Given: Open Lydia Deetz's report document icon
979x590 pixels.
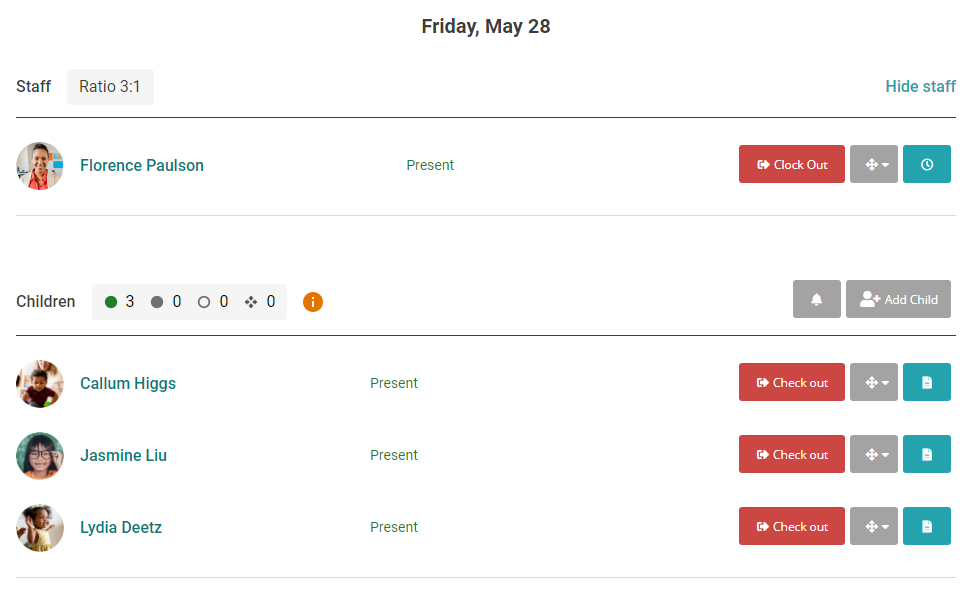Looking at the screenshot, I should (927, 526).
